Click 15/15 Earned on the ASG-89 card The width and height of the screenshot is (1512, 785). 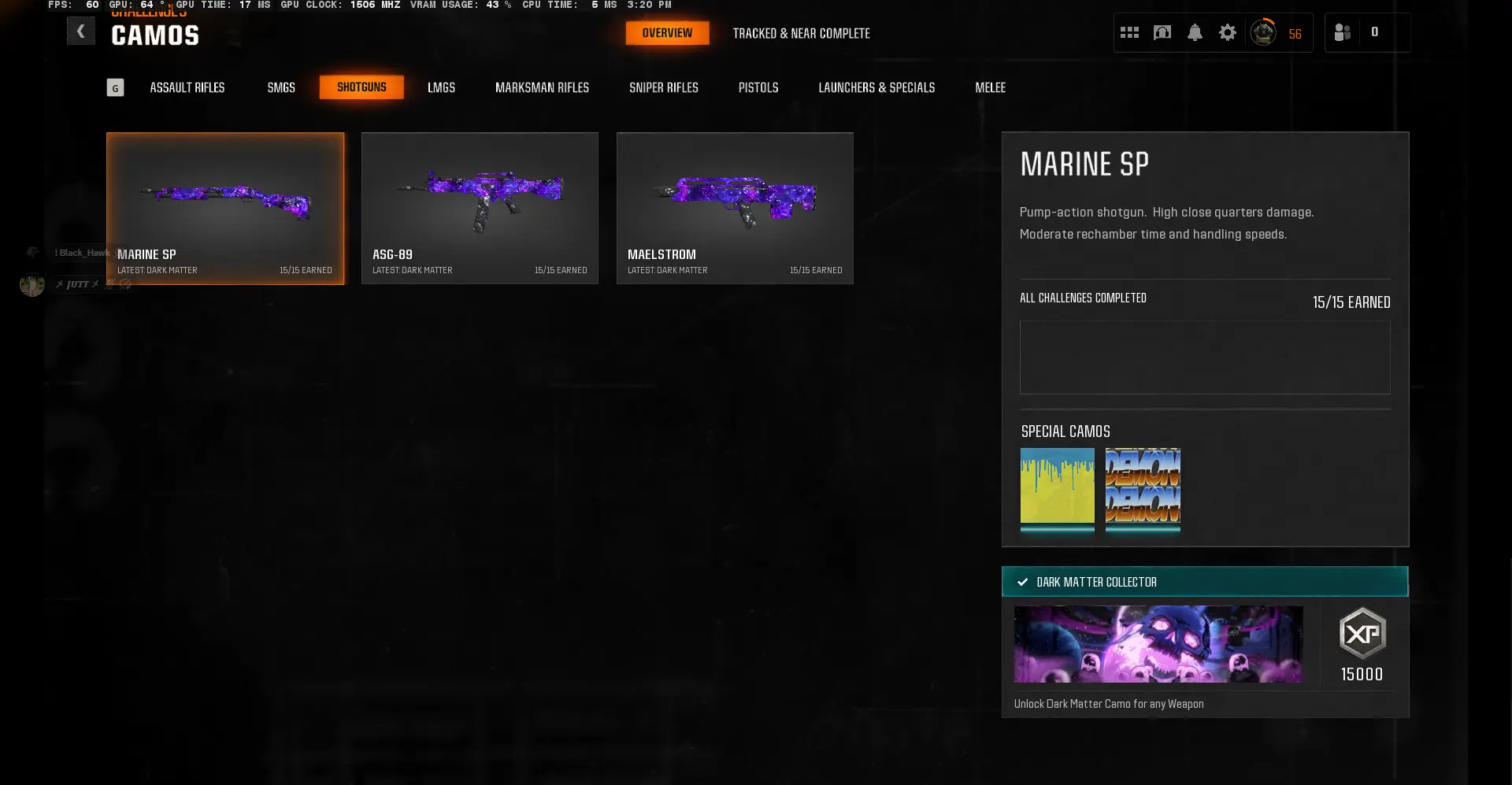[x=561, y=271]
